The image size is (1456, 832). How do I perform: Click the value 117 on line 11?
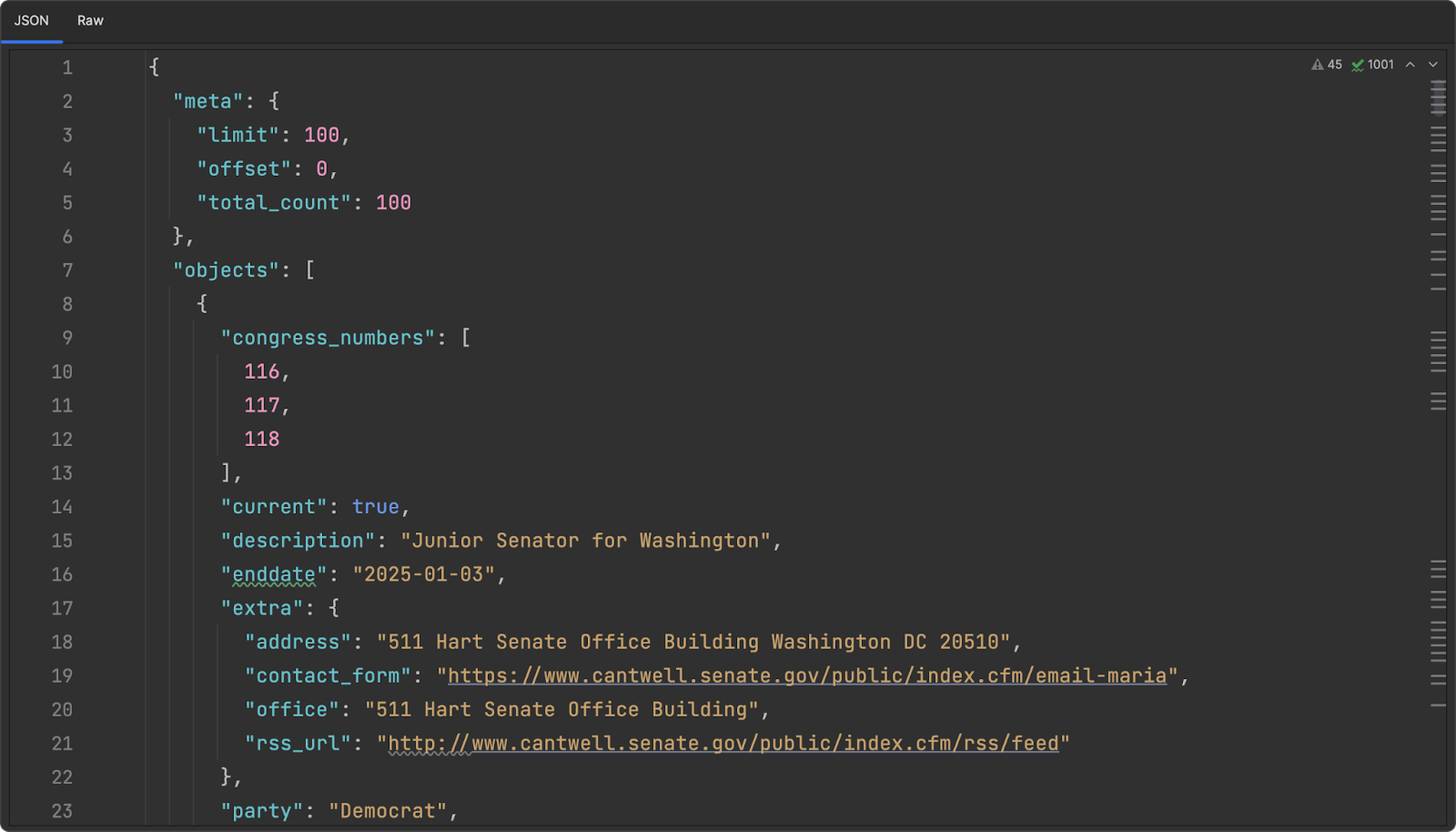pos(261,405)
